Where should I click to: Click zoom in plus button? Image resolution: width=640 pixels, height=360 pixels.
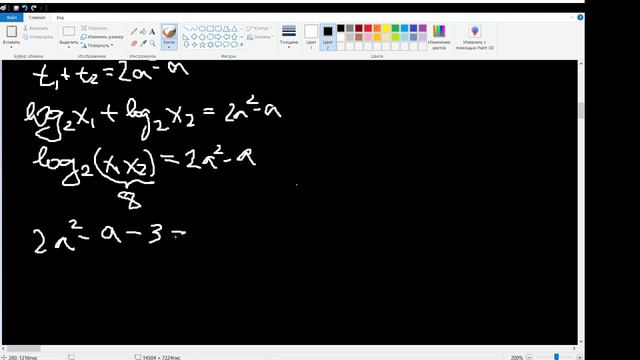point(579,357)
